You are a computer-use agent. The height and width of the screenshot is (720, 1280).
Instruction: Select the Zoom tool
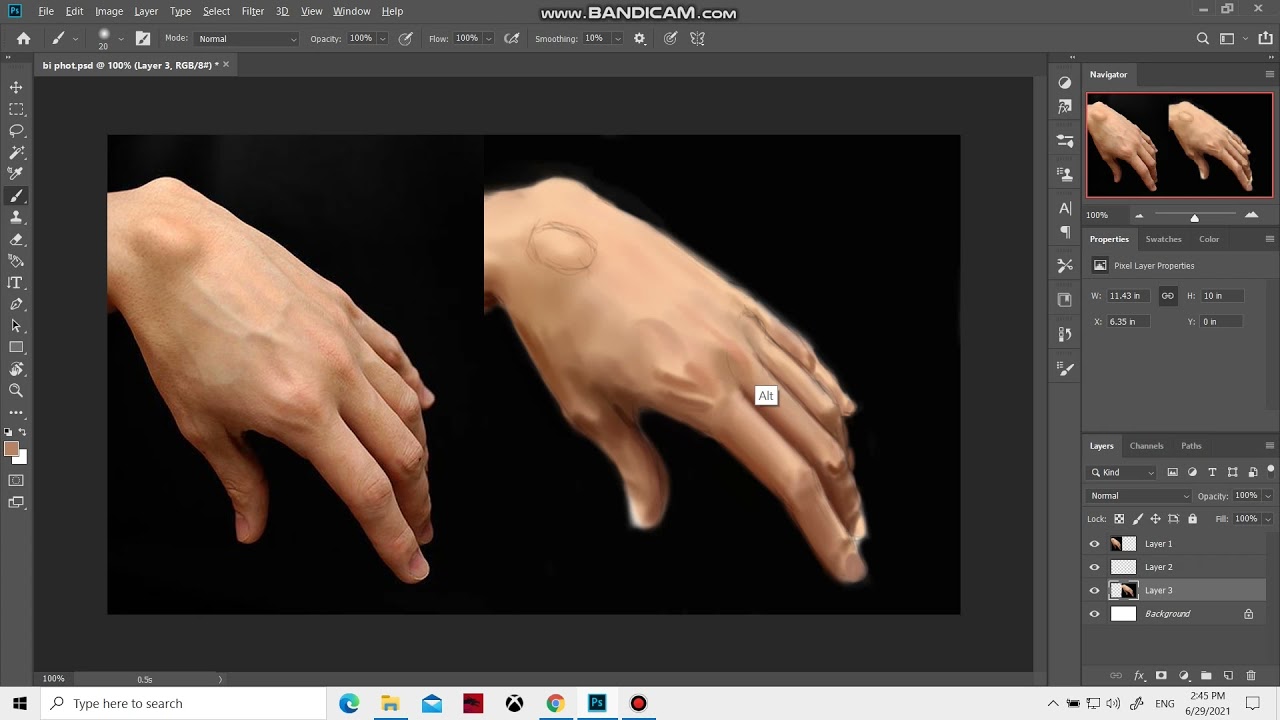point(16,391)
